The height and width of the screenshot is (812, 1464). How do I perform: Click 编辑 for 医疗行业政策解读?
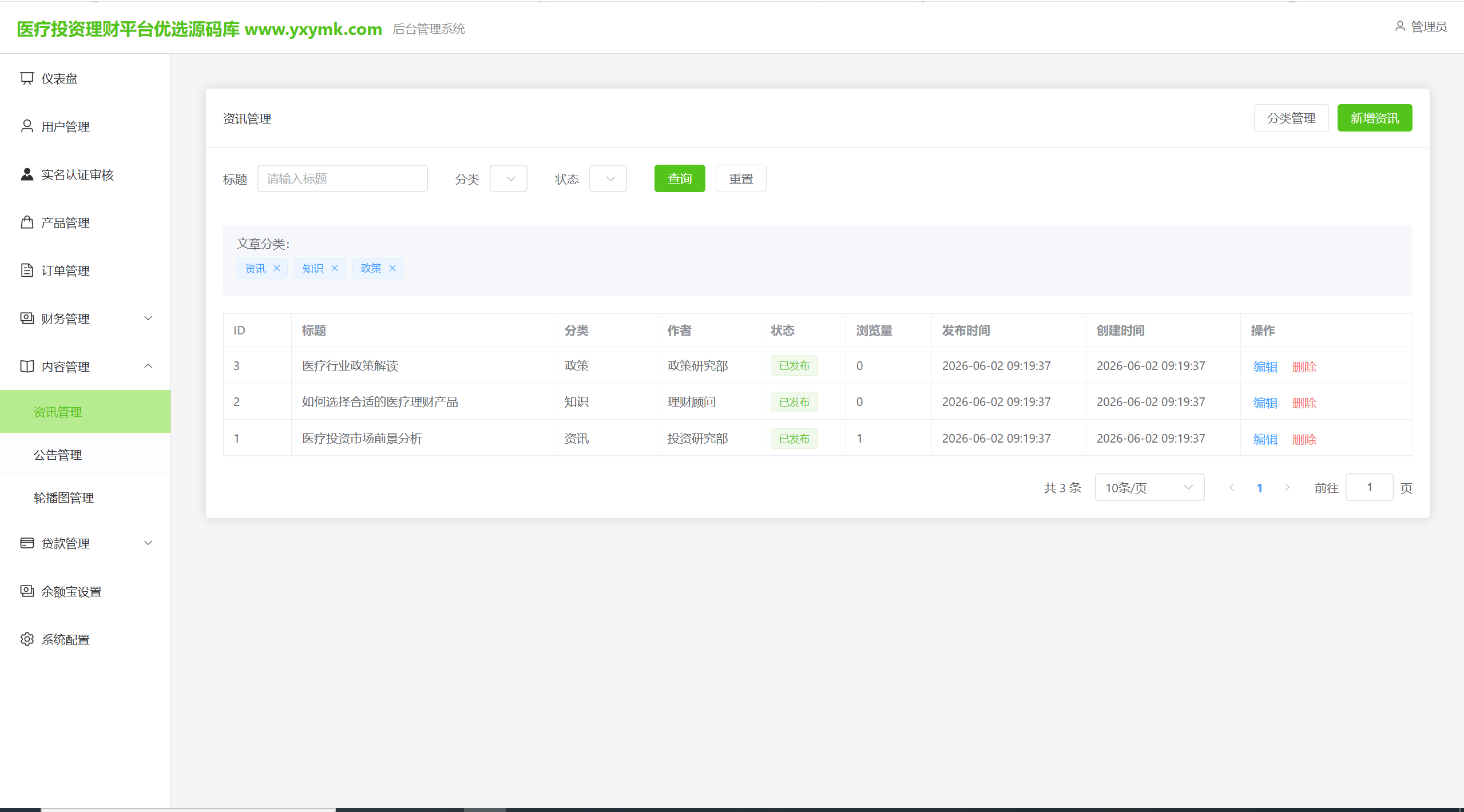coord(1265,367)
